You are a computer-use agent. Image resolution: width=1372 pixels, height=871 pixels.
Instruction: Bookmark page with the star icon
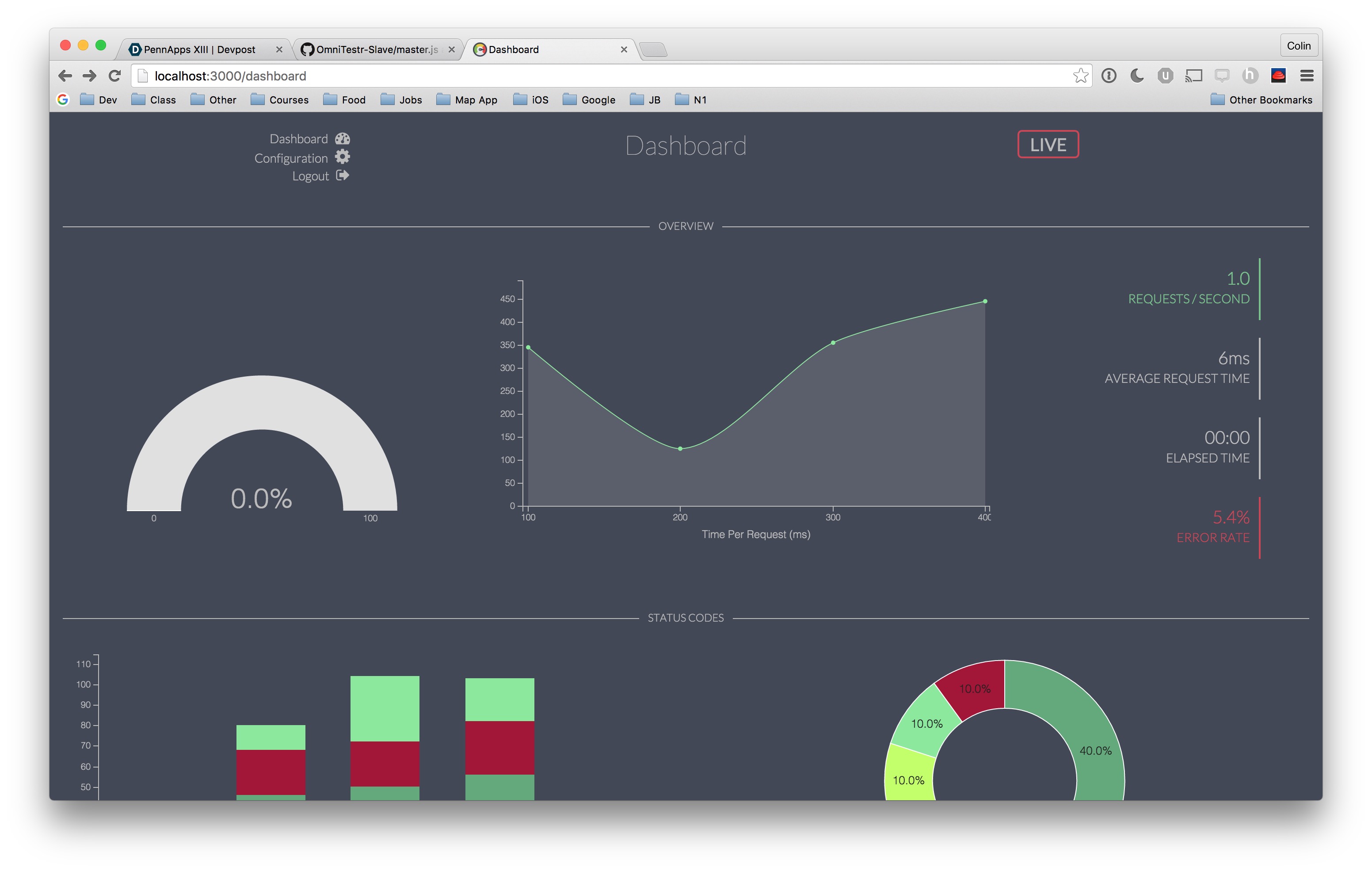[1080, 76]
